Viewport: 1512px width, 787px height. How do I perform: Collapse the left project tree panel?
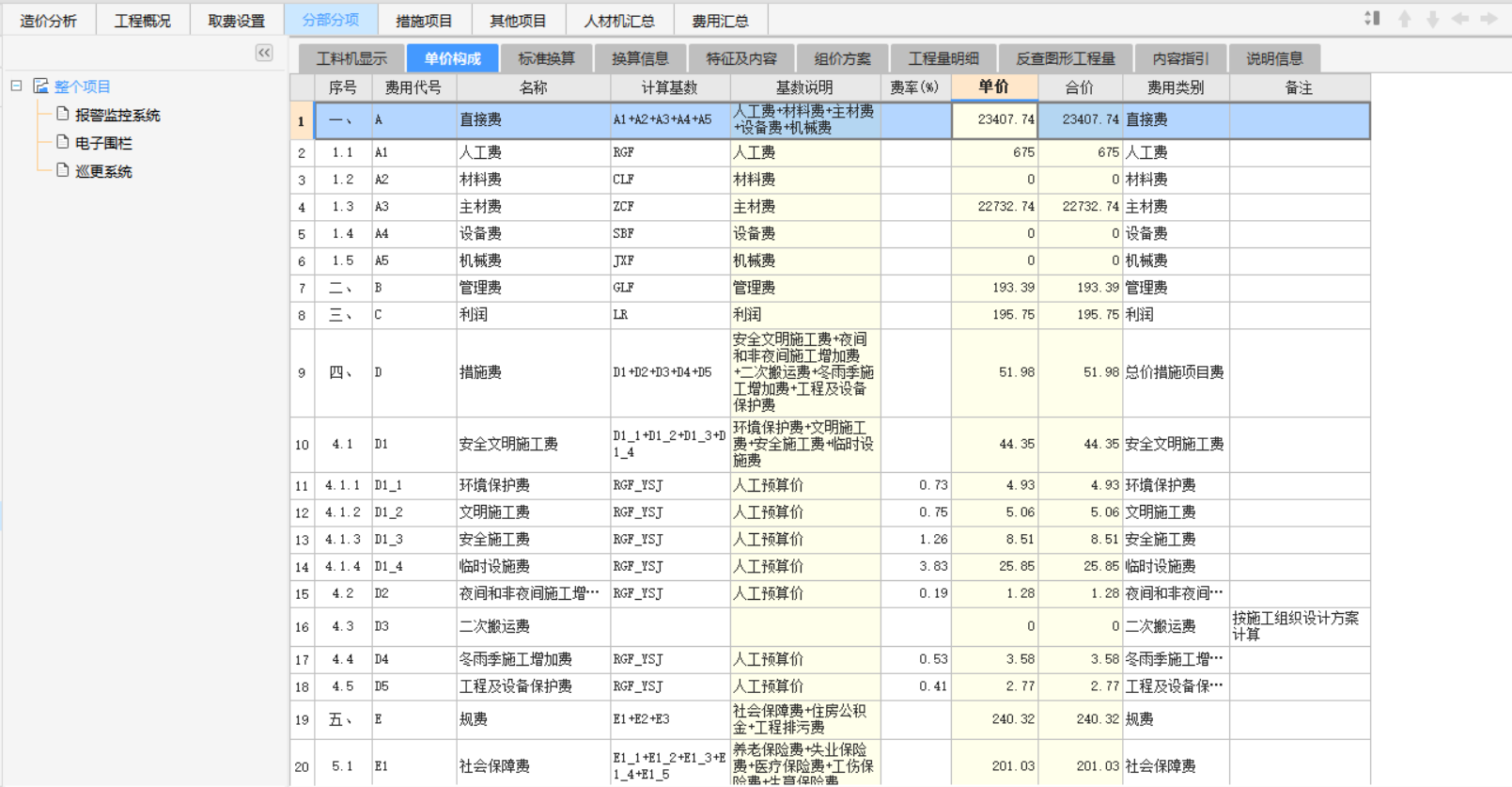pyautogui.click(x=264, y=53)
